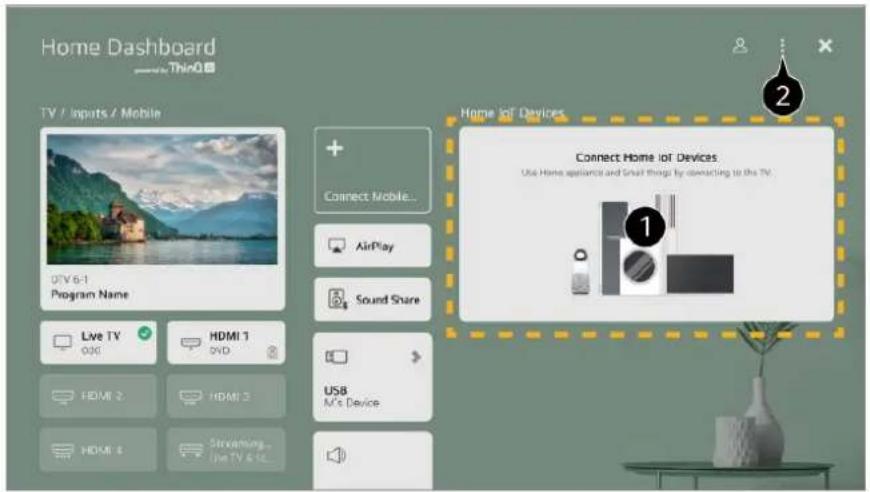870x492 pixels.
Task: Click the HDMI 4 port icon
Action: pyautogui.click(x=63, y=450)
